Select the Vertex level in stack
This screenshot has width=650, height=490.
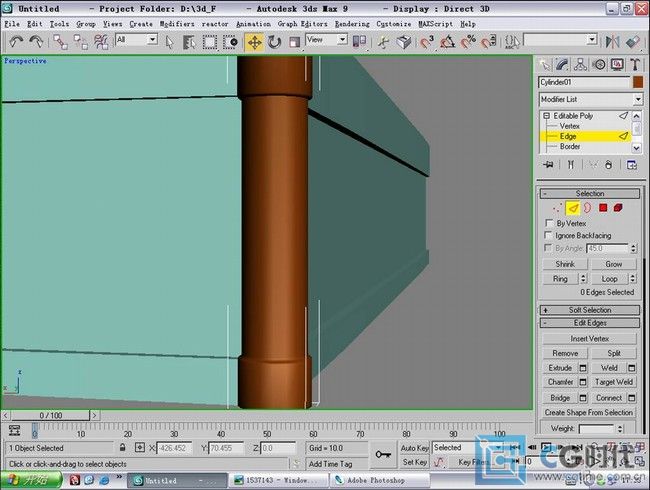point(569,126)
